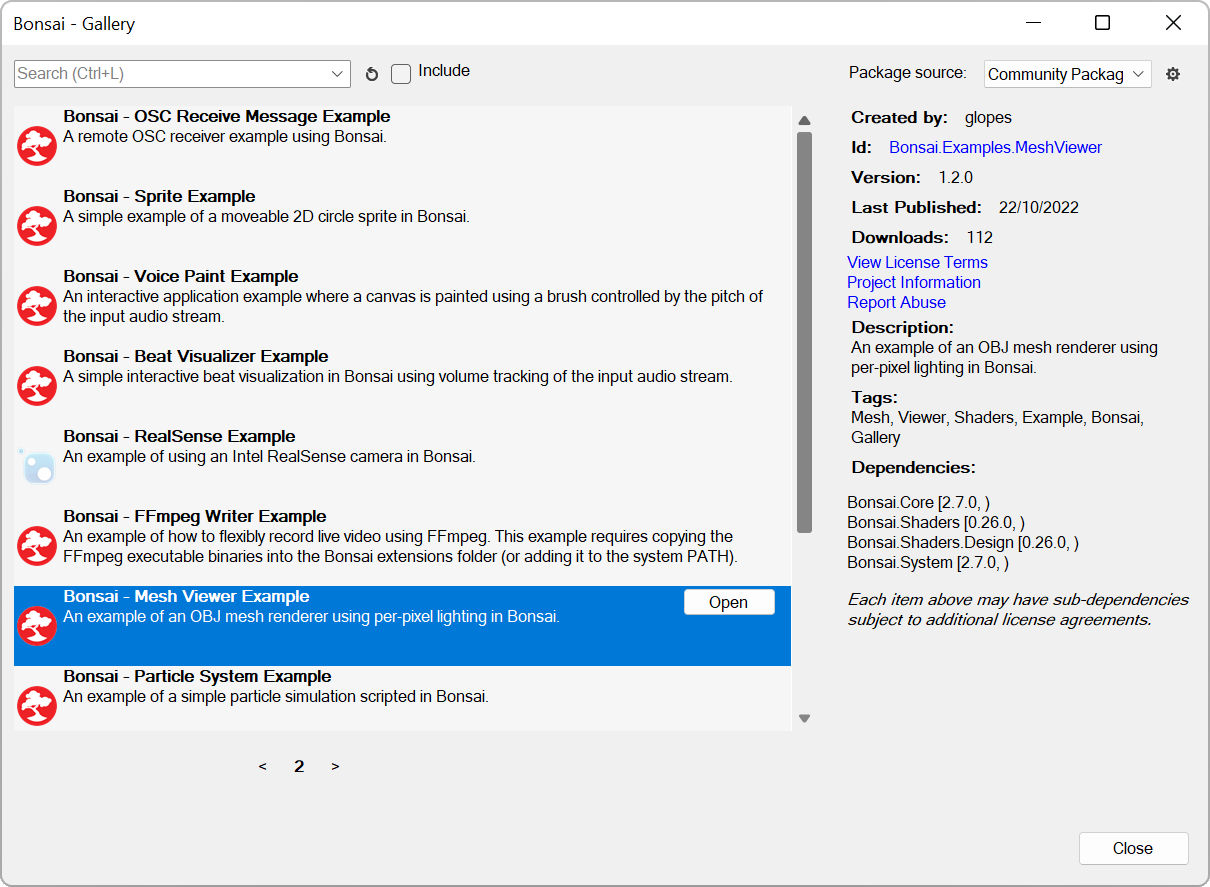The height and width of the screenshot is (887, 1210).
Task: Select Bonsai - Mesh Viewer Example title
Action: 186,597
